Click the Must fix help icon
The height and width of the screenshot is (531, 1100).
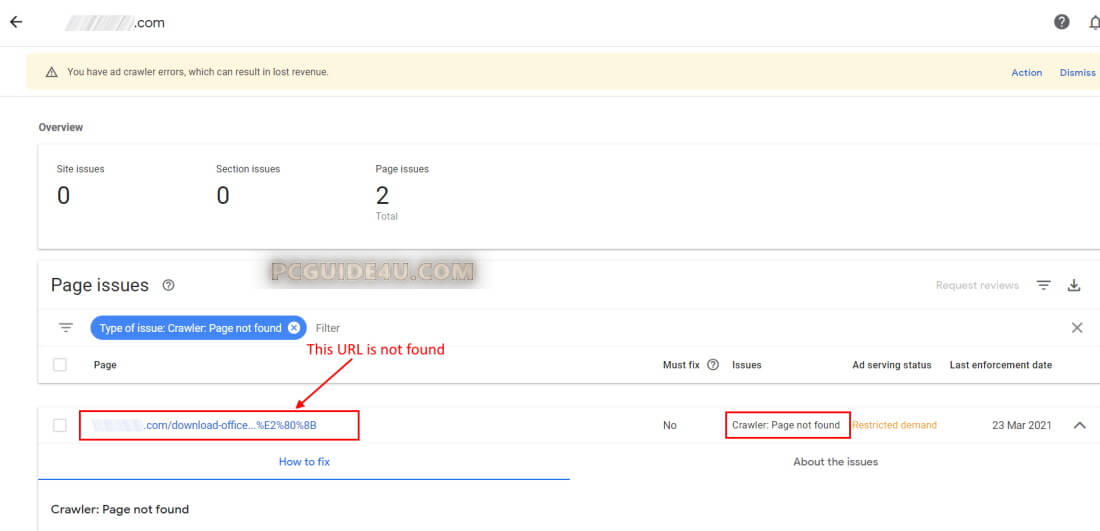point(713,365)
